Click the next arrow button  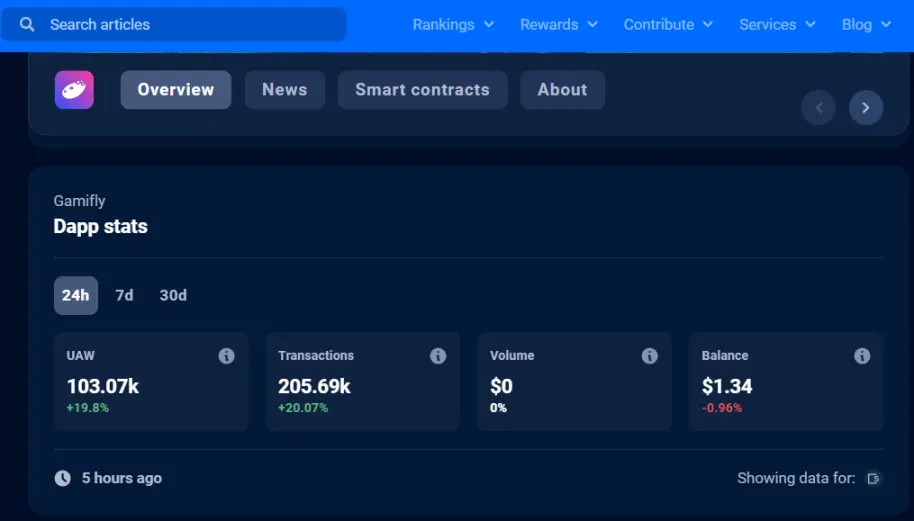866,107
